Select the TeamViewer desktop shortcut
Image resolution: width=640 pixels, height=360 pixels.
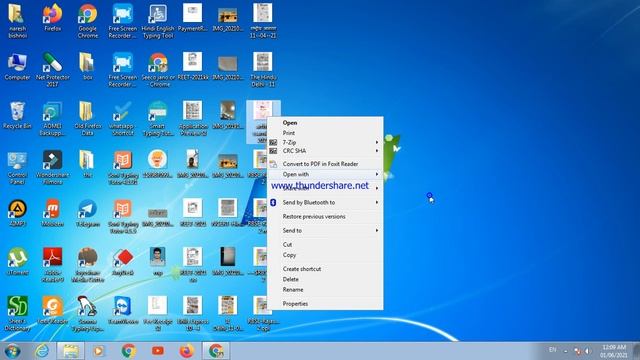[x=122, y=311]
